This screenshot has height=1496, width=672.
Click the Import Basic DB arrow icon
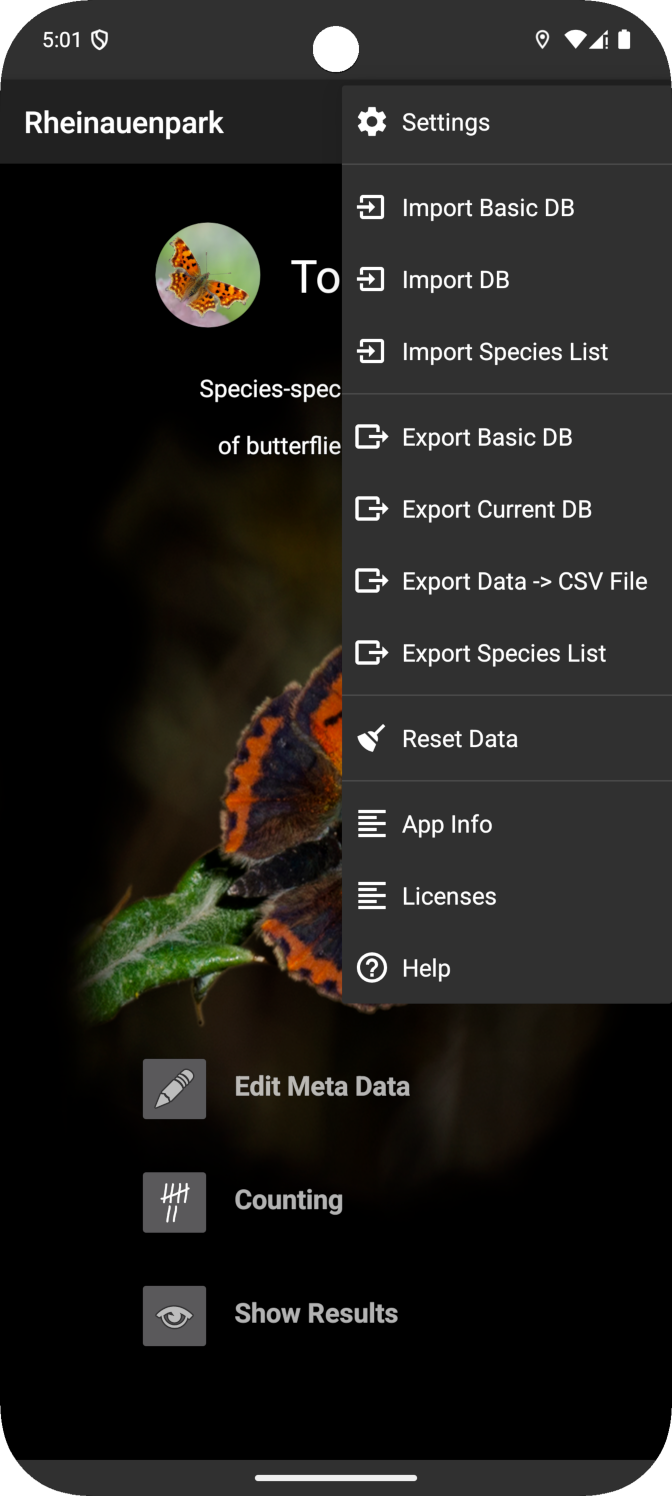click(371, 208)
